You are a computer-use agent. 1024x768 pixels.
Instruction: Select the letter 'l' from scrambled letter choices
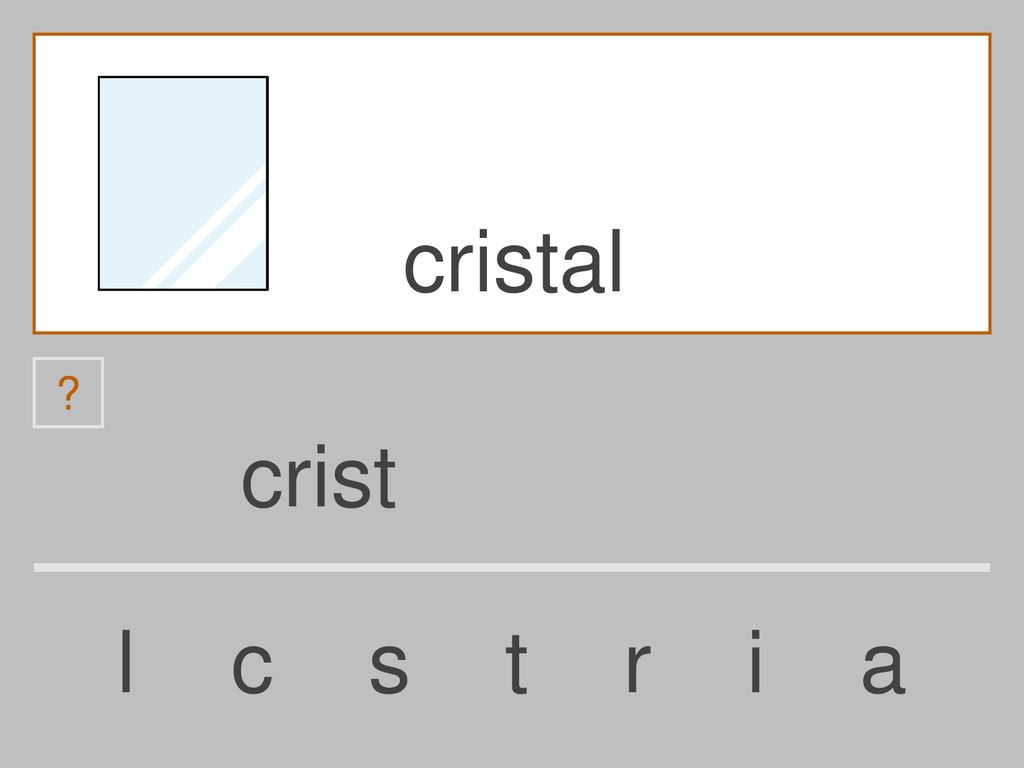click(x=126, y=660)
